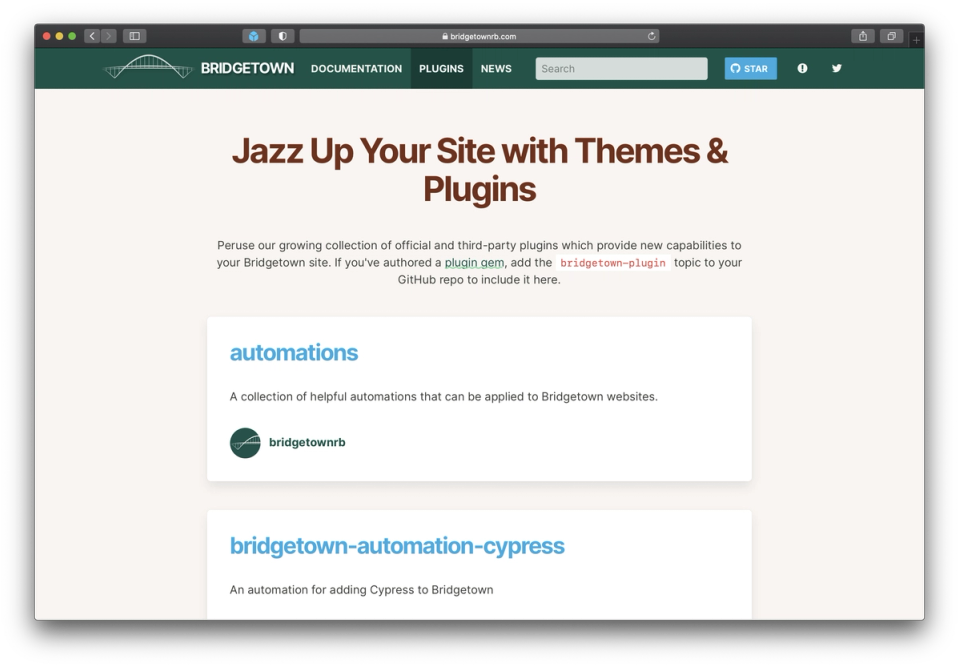Screen dimensions: 960x667
Task: Follow the 'plugin gem' link
Action: pos(474,263)
